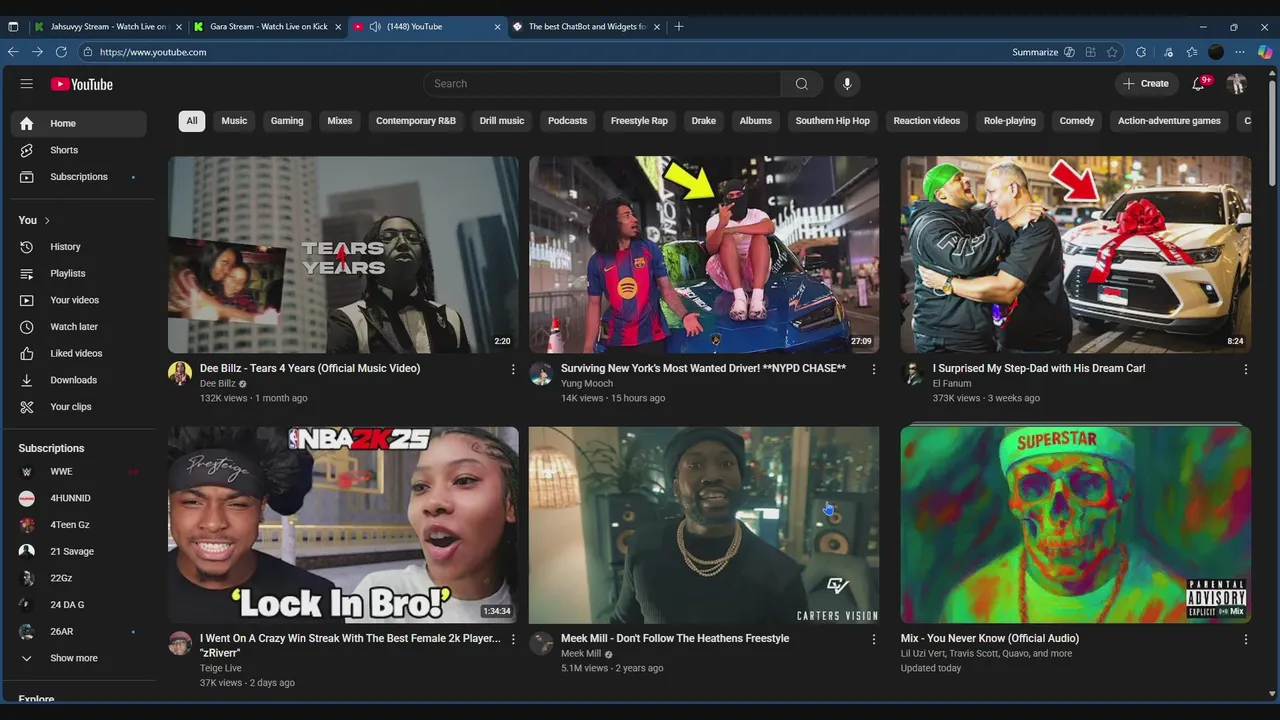Viewport: 1280px width, 720px height.
Task: Open more options for Teige Live video
Action: 513,639
